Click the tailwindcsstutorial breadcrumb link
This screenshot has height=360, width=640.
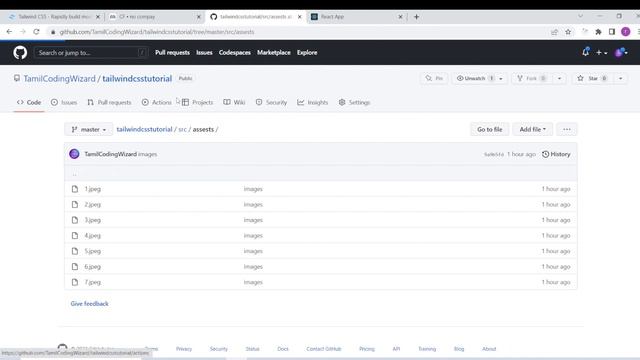[144, 129]
